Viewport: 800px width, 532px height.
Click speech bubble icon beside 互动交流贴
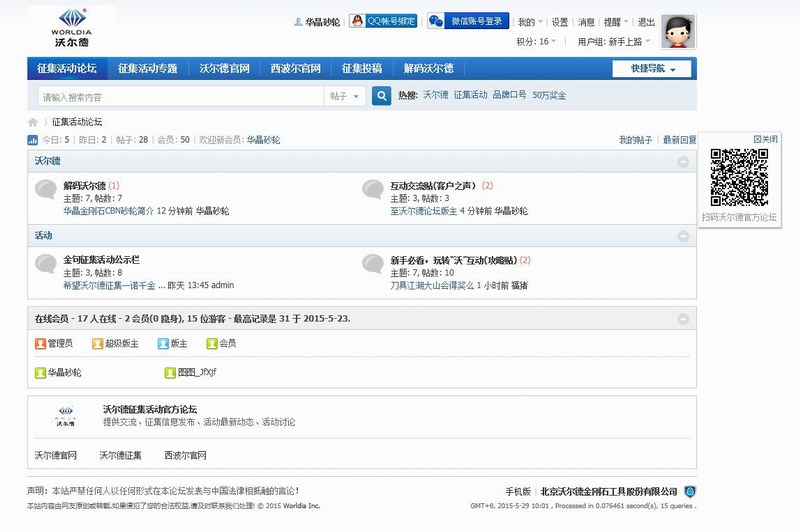click(x=373, y=189)
